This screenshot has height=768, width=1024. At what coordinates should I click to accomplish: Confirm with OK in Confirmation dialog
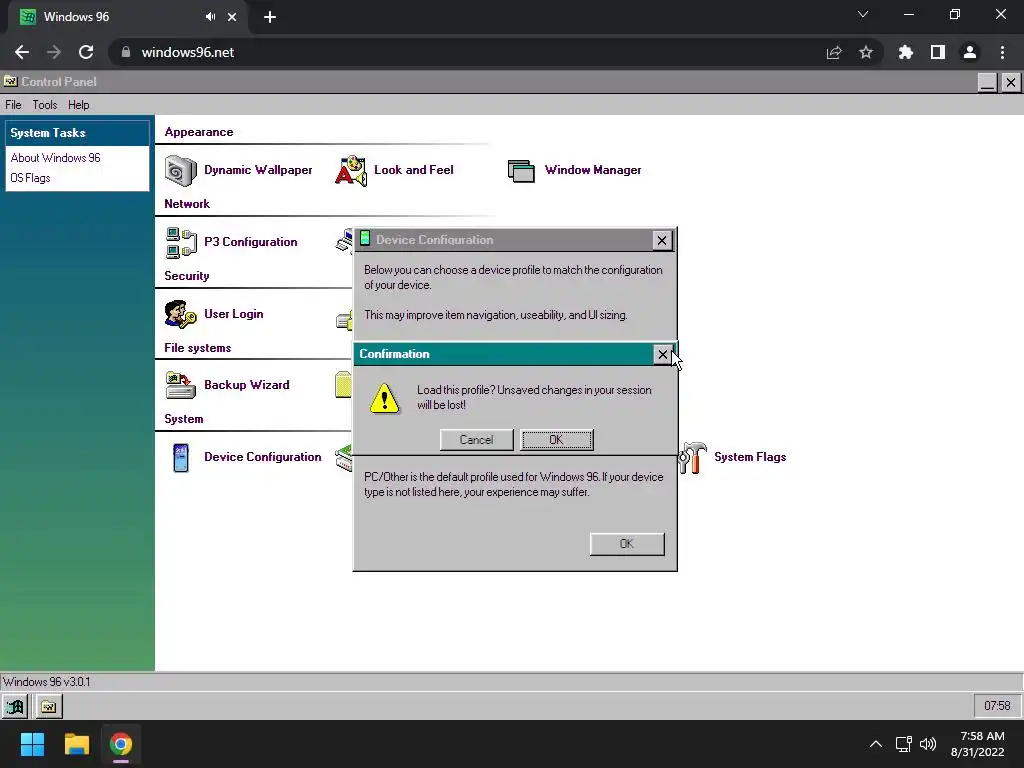click(x=556, y=440)
